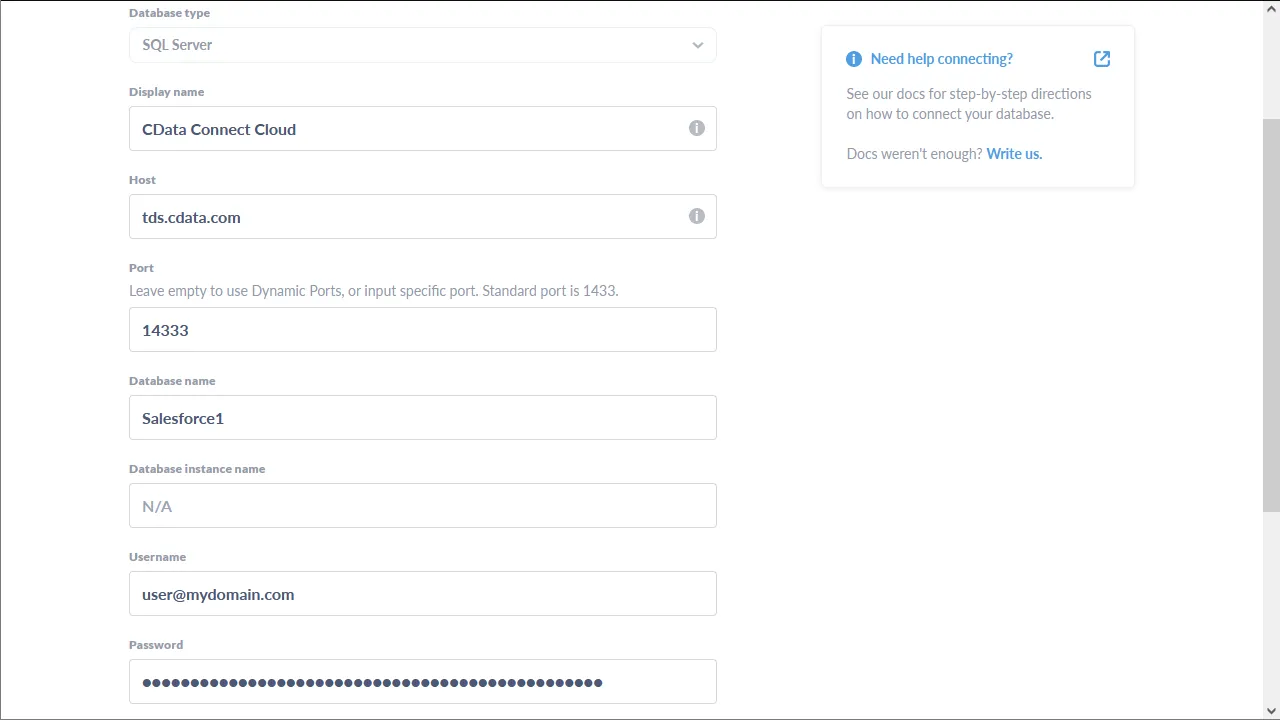The height and width of the screenshot is (720, 1280).
Task: Click the Database name field with Salesforce1
Action: (422, 418)
